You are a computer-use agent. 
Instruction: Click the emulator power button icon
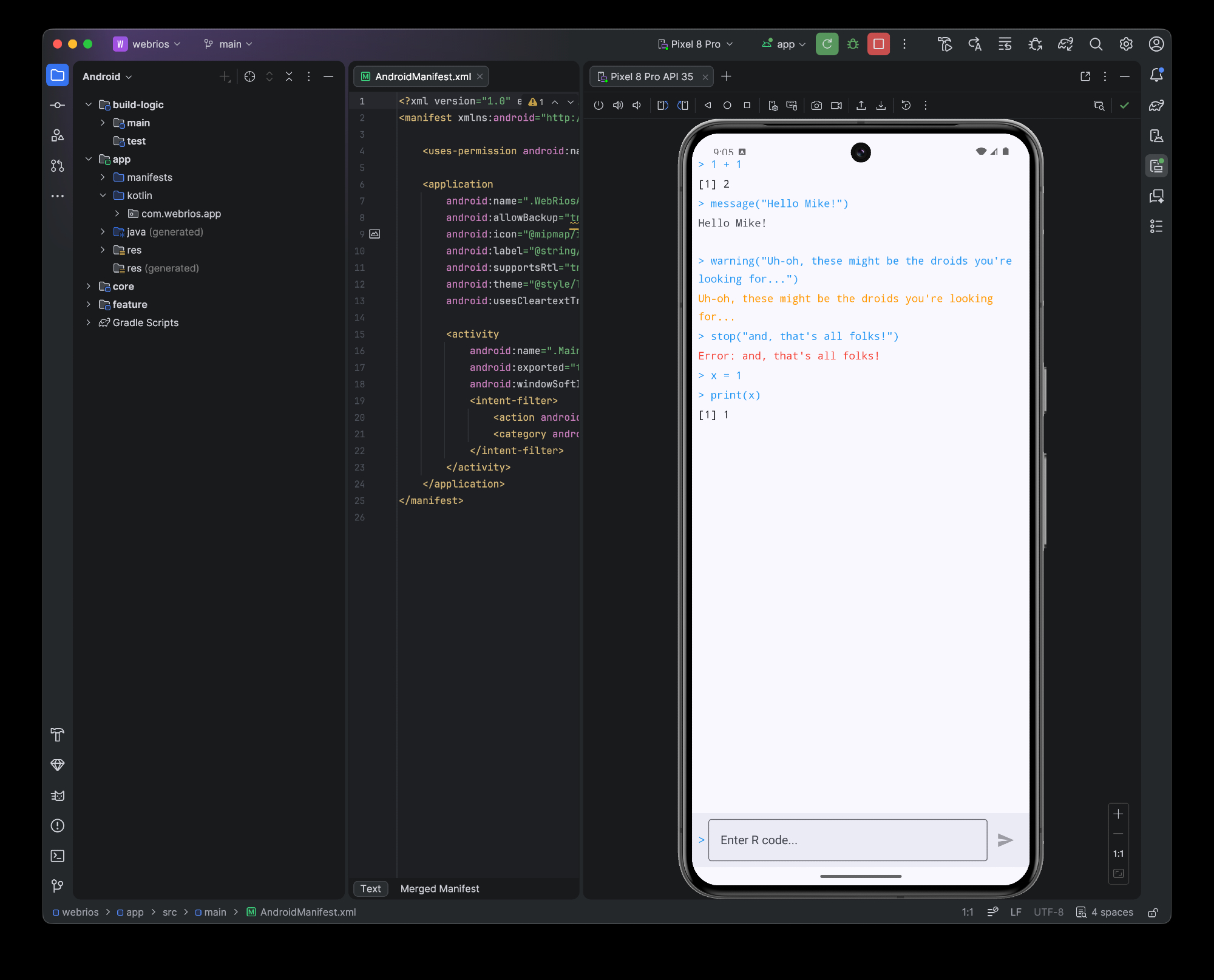click(x=599, y=106)
